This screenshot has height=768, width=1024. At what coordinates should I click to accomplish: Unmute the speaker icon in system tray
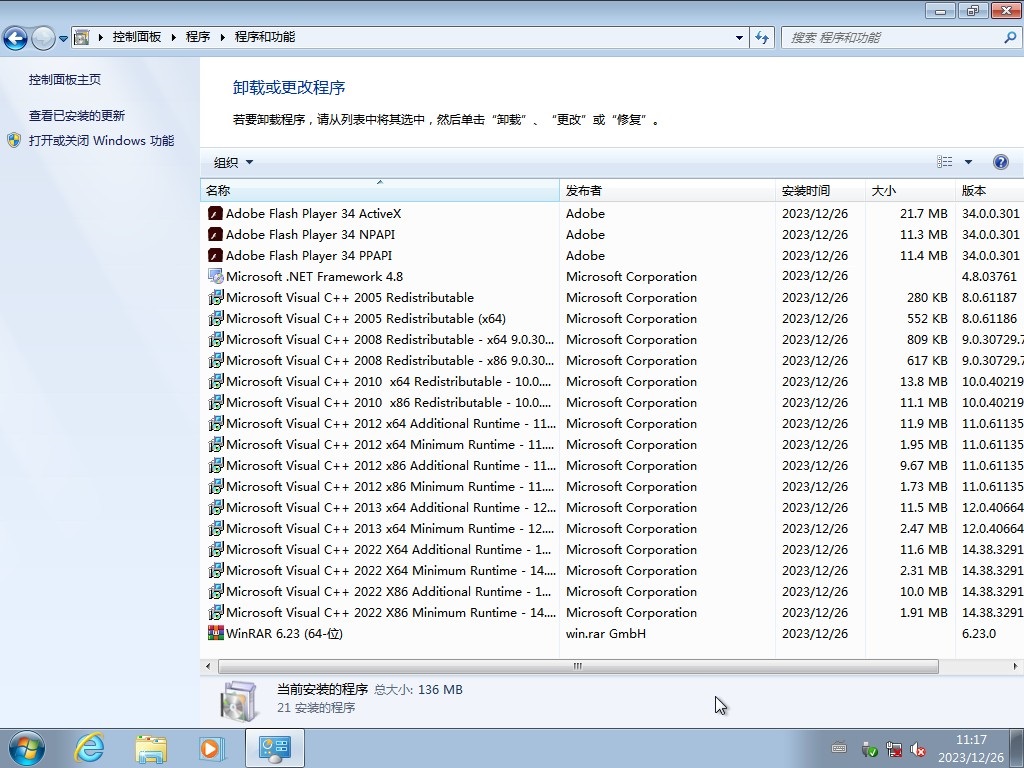919,748
